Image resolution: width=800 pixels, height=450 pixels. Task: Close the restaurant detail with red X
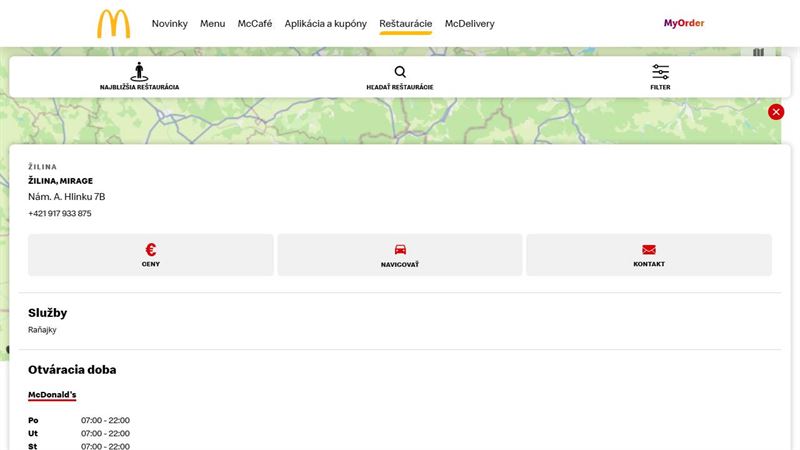[x=776, y=112]
